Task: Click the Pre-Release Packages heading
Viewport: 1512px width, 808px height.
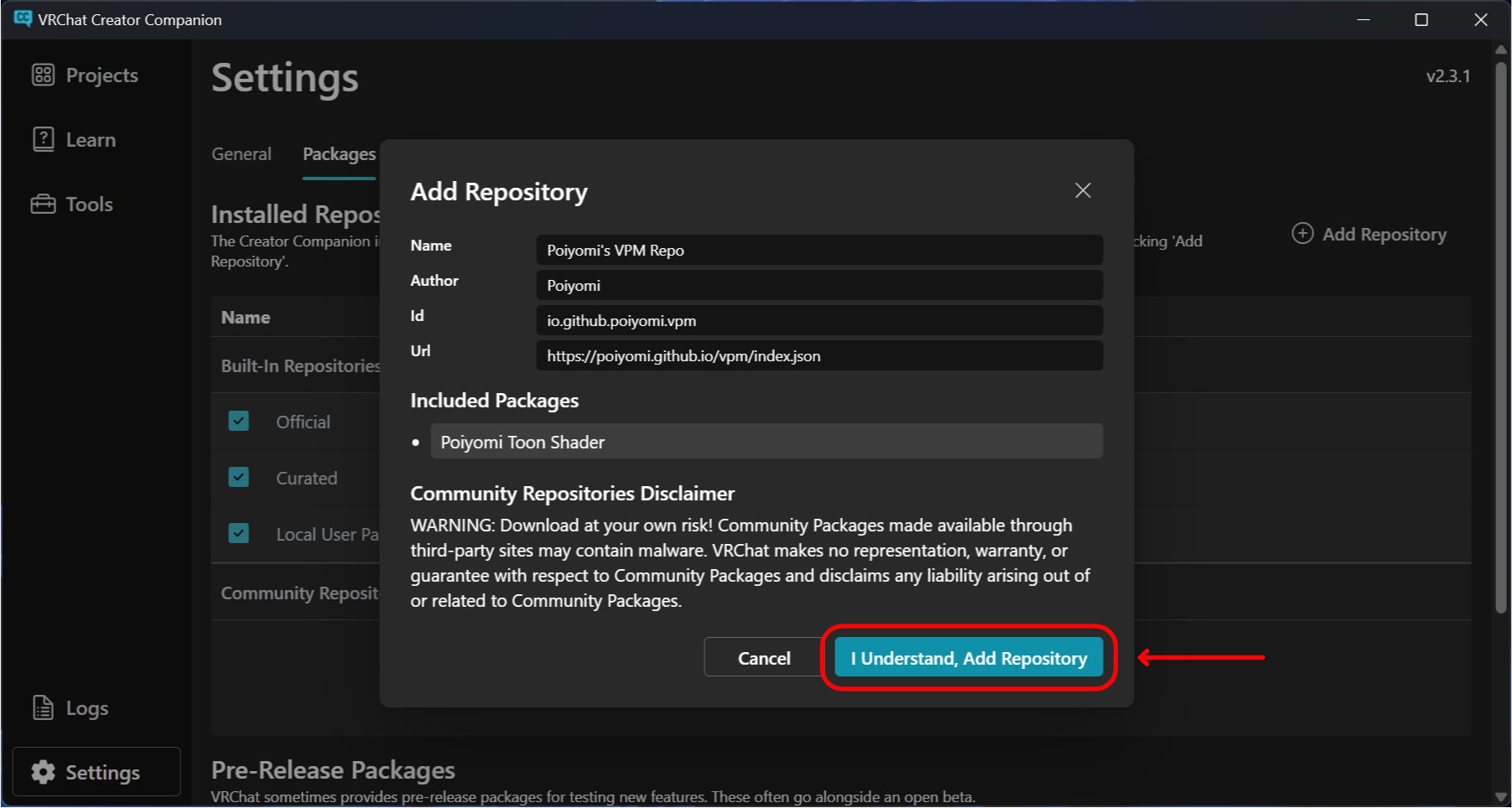Action: (x=333, y=770)
